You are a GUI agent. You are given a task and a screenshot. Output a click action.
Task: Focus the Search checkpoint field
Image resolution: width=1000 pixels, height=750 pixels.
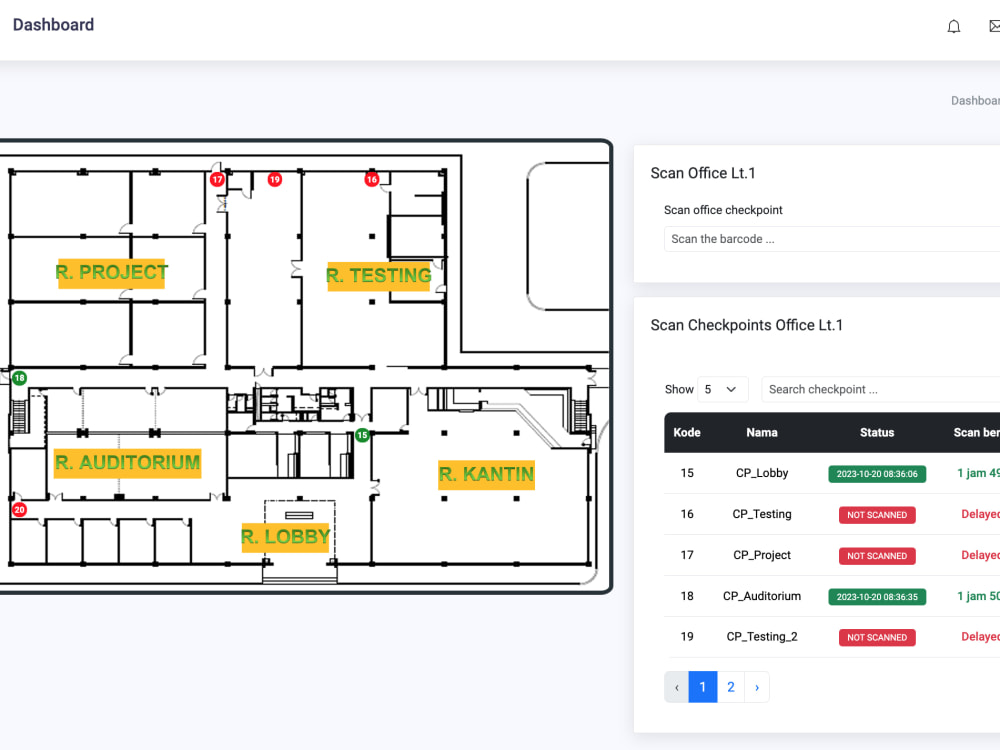tap(881, 389)
